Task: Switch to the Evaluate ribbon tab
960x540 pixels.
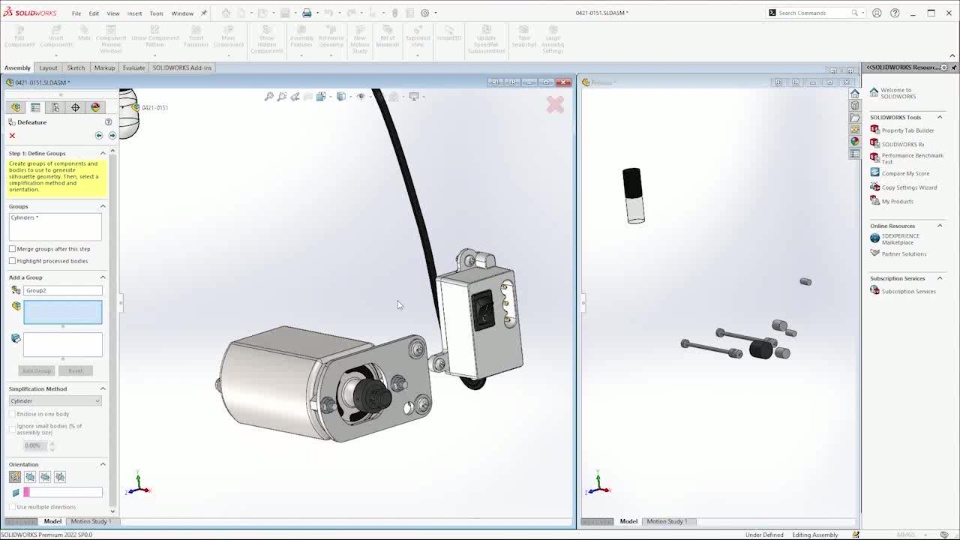Action: 133,68
